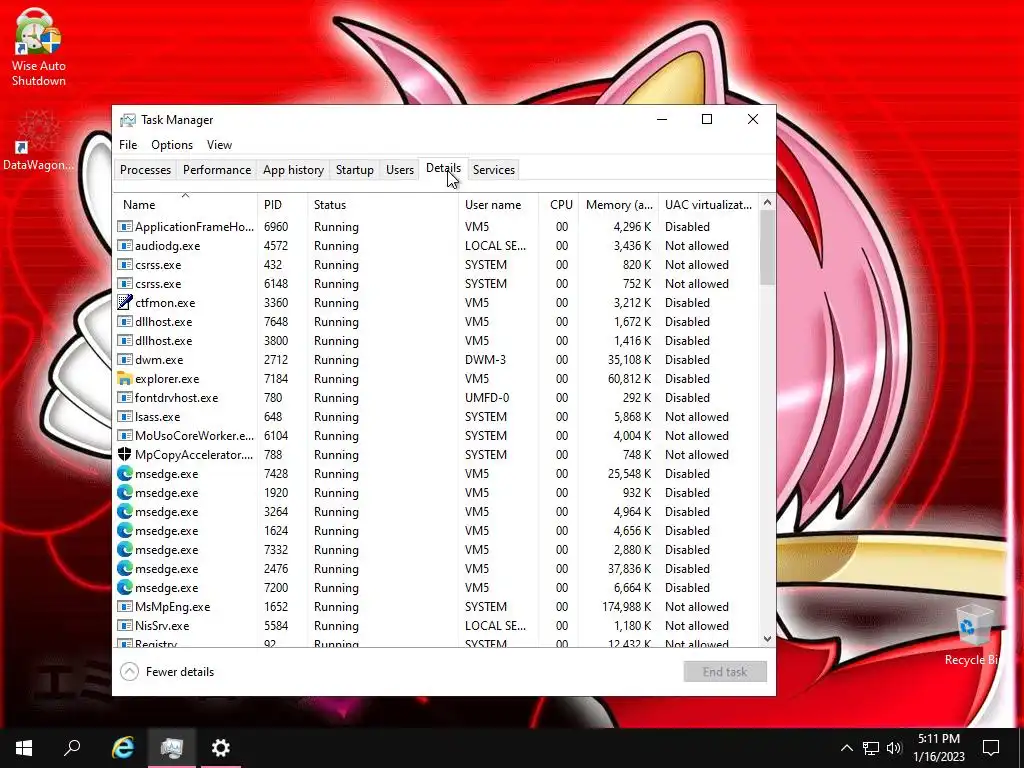
Task: Click the scrollbar down arrow
Action: [767, 639]
